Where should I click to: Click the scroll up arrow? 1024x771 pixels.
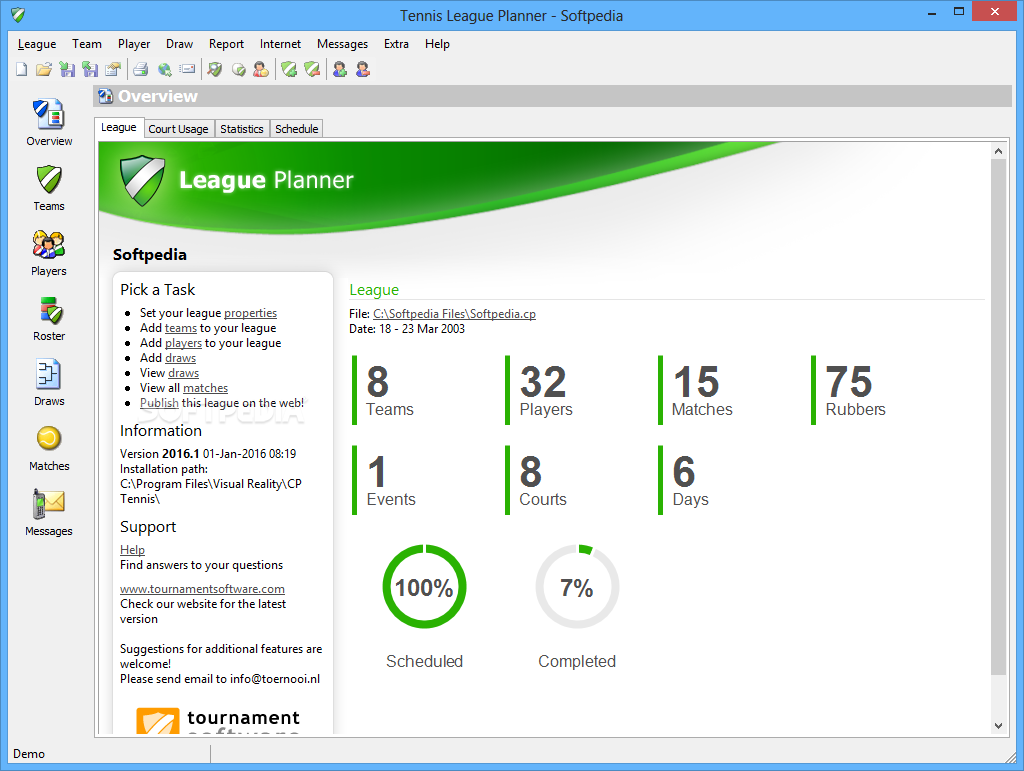pyautogui.click(x=998, y=151)
